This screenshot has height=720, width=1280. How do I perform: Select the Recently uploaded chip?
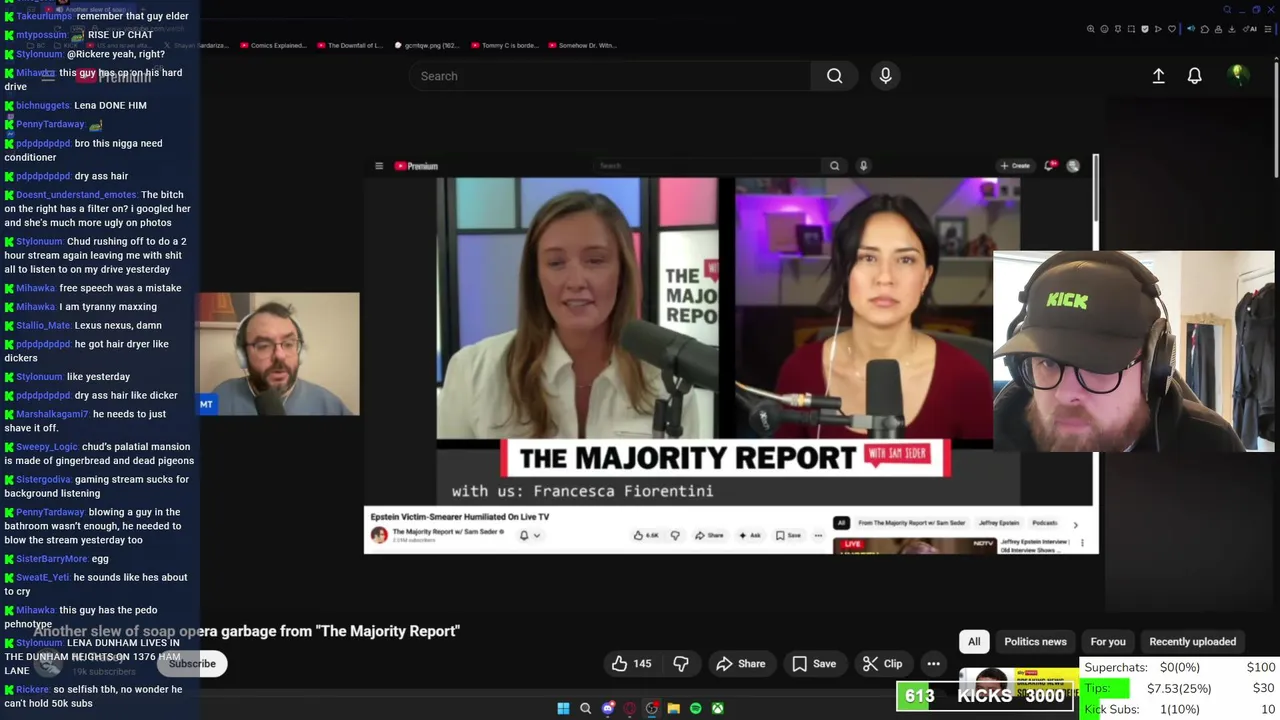point(1192,641)
